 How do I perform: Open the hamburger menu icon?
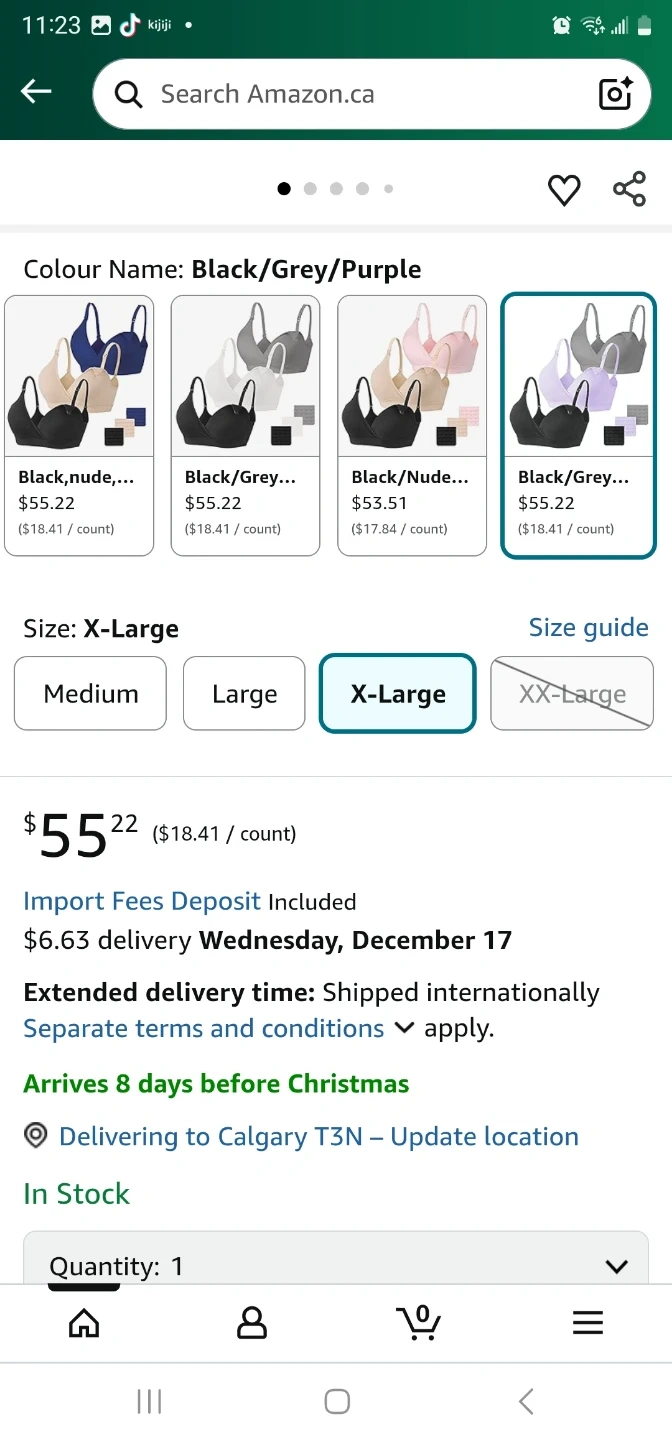[x=588, y=1323]
